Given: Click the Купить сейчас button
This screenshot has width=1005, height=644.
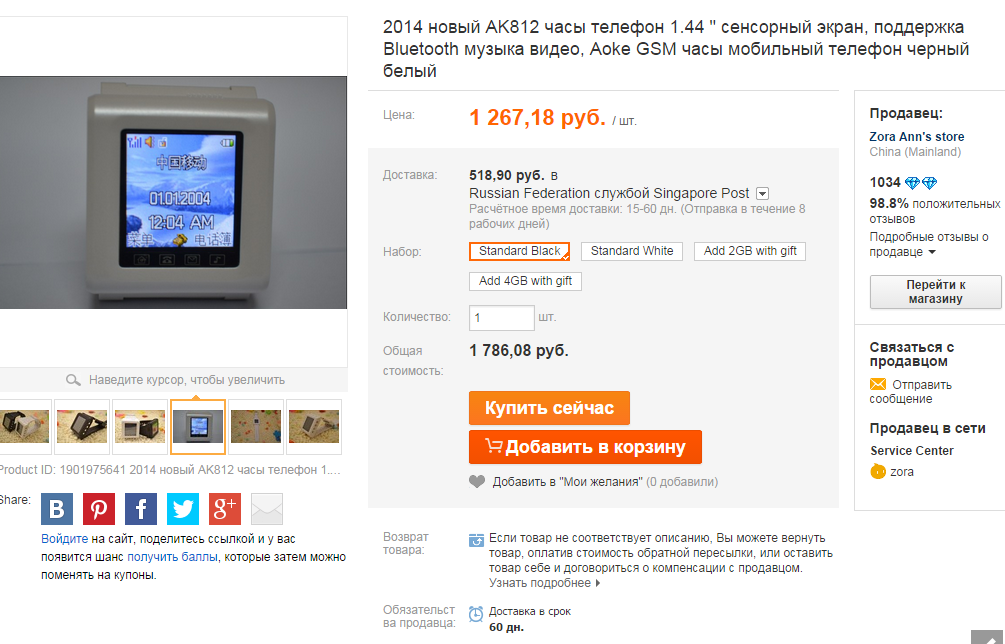Looking at the screenshot, I should (549, 408).
